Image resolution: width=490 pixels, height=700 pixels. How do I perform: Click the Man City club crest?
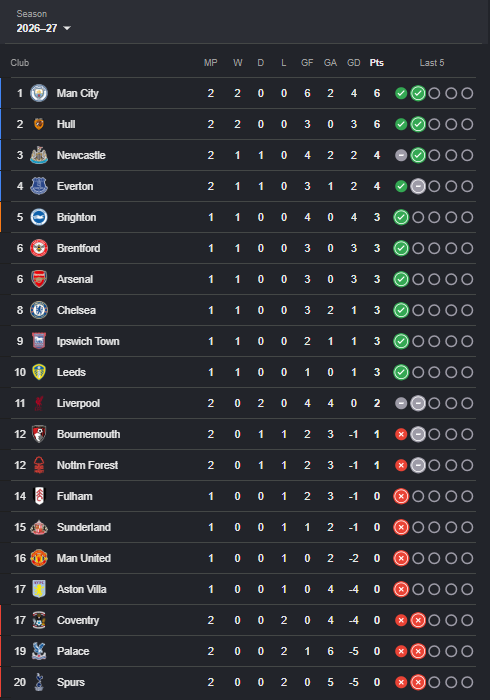pyautogui.click(x=39, y=93)
